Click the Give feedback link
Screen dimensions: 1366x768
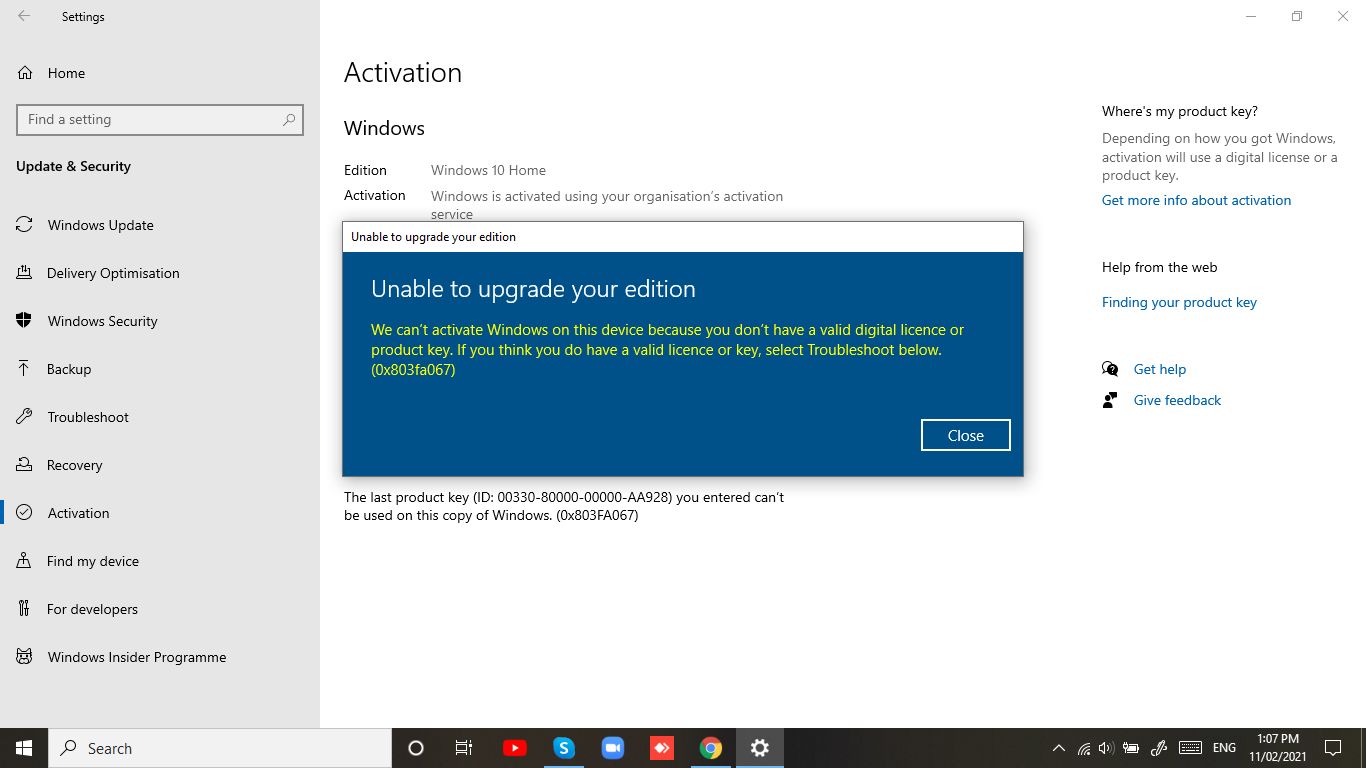click(1177, 400)
